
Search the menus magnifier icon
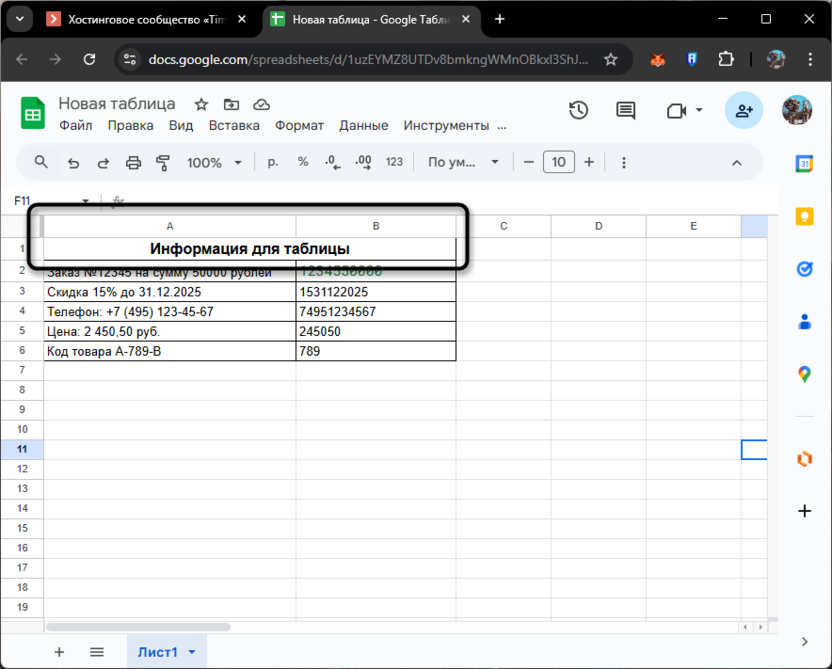[41, 162]
